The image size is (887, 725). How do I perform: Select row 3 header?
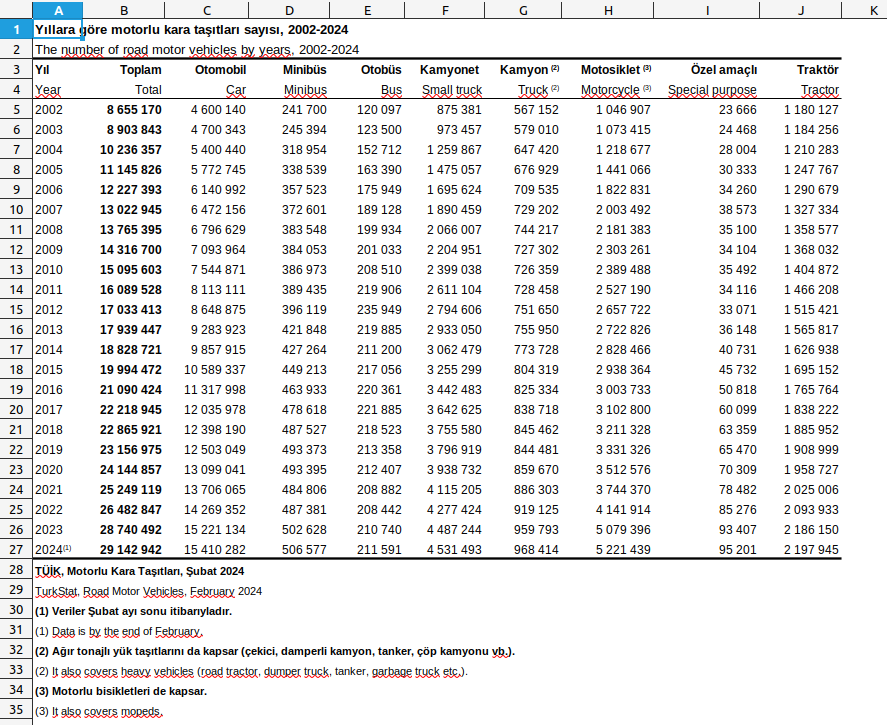(x=16, y=69)
